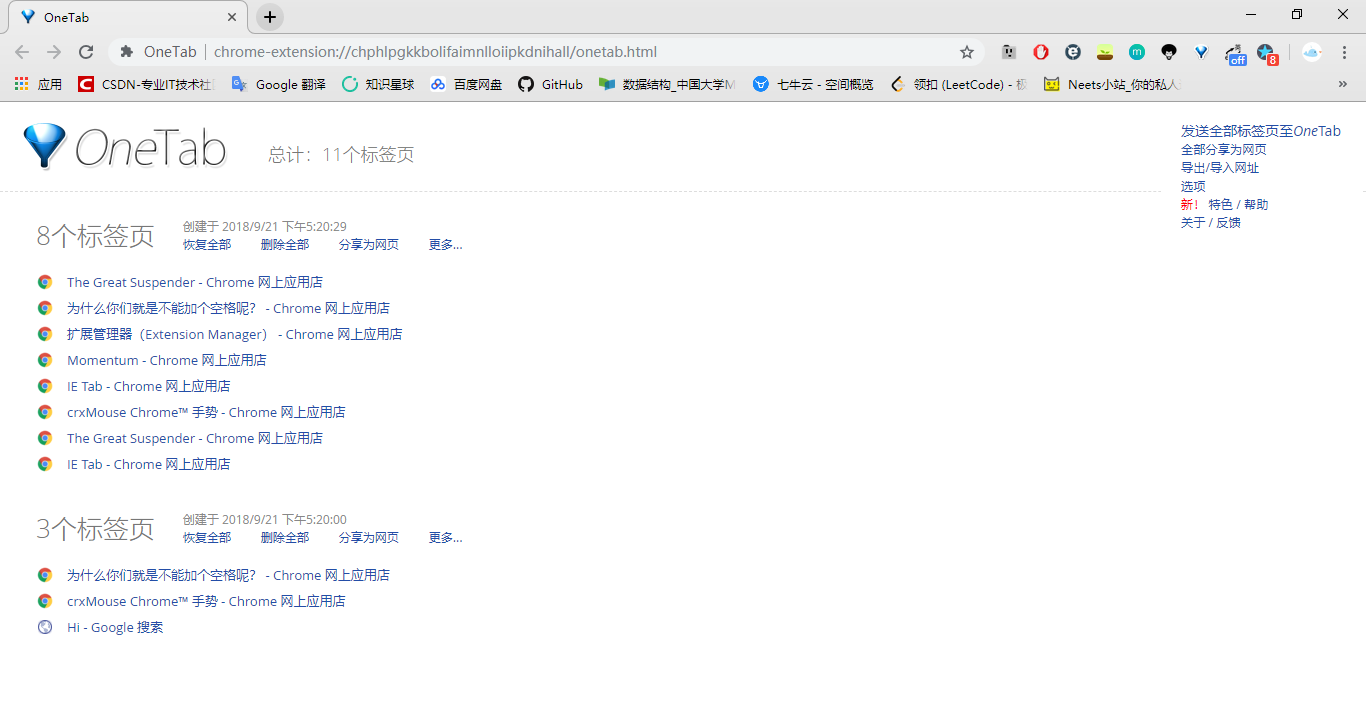Click the globe favicon beside Hi - Google 搜索
1366x728 pixels.
[44, 627]
